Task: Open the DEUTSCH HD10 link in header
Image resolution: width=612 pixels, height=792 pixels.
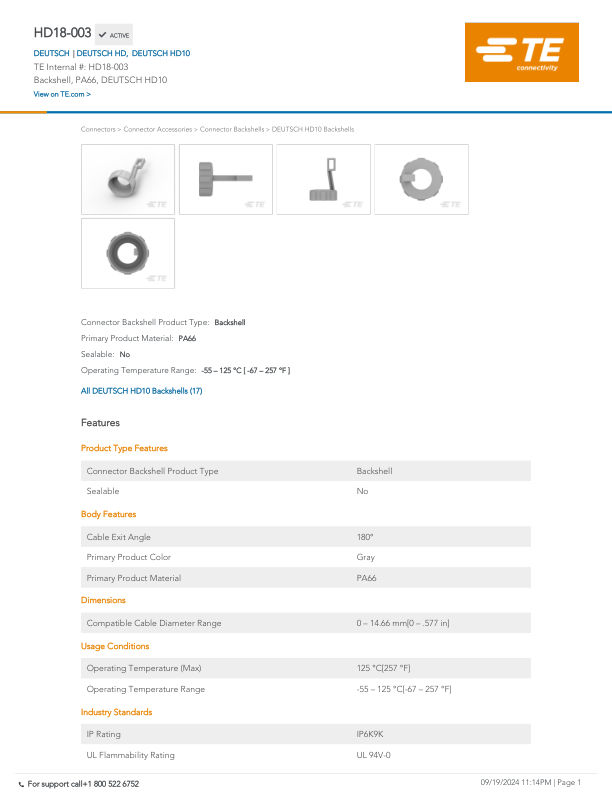Action: (x=161, y=53)
